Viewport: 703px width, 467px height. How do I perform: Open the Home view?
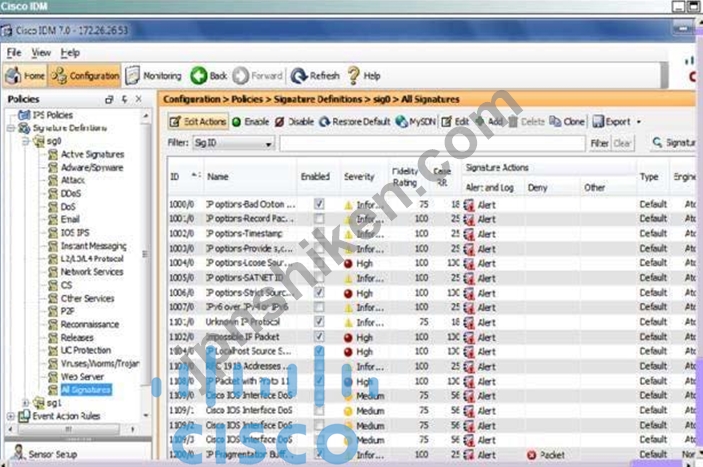click(25, 76)
